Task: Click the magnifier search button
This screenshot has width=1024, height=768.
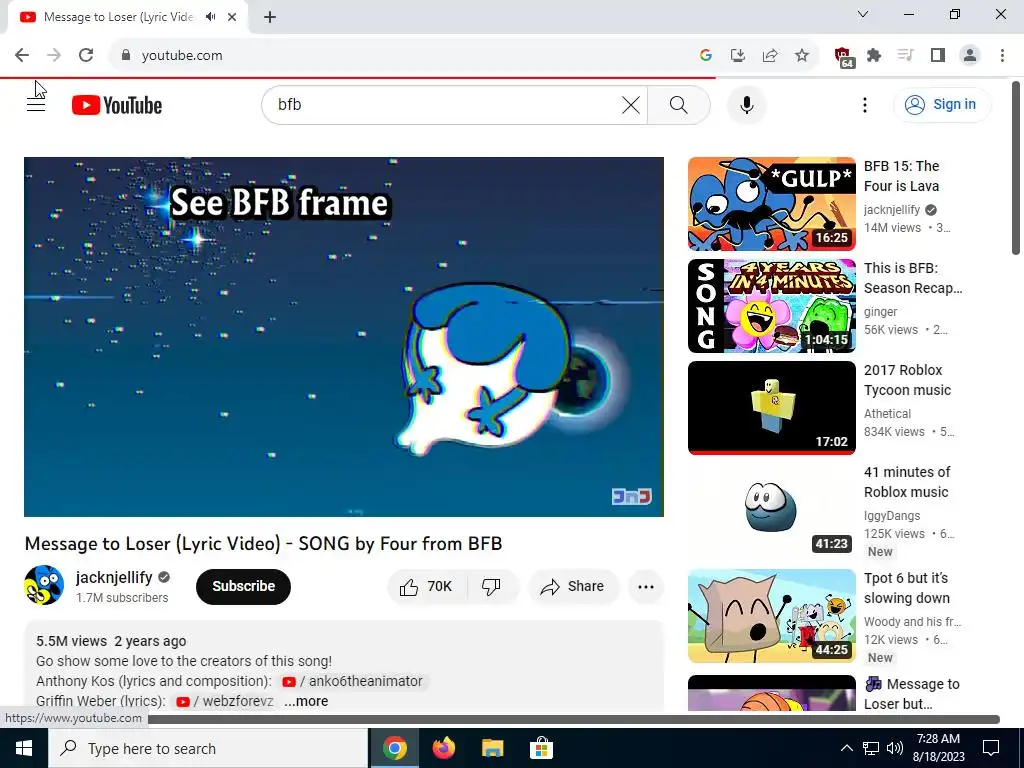Action: pyautogui.click(x=679, y=104)
